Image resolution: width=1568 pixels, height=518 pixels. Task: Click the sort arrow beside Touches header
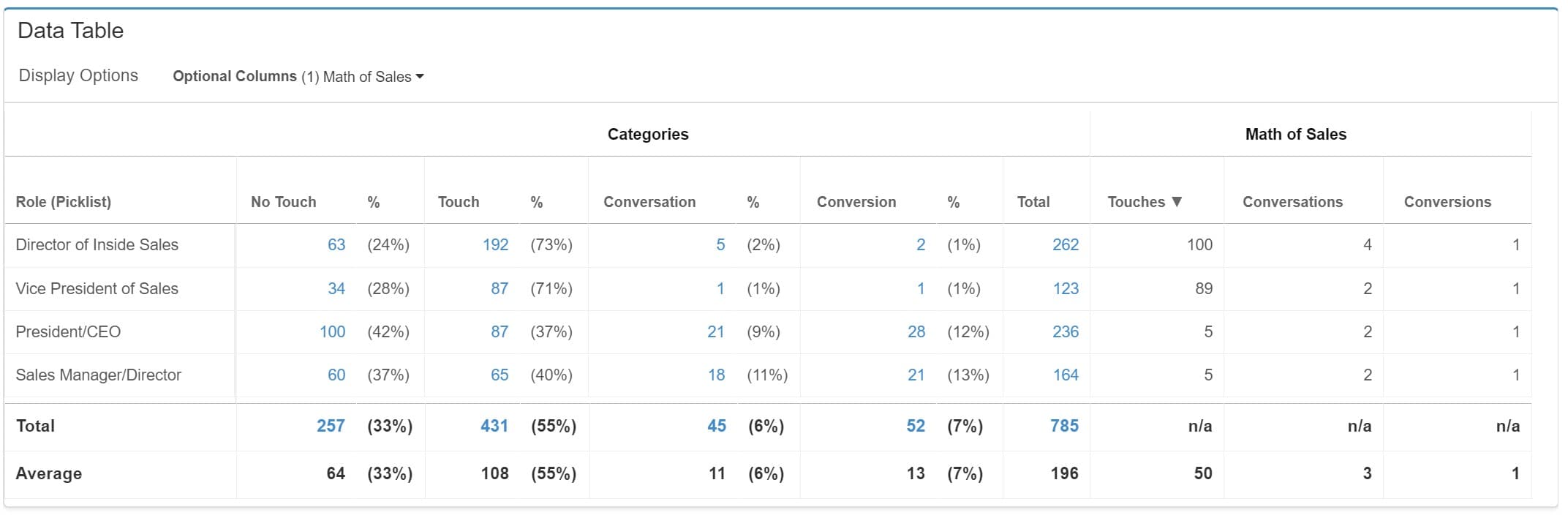pos(1177,202)
